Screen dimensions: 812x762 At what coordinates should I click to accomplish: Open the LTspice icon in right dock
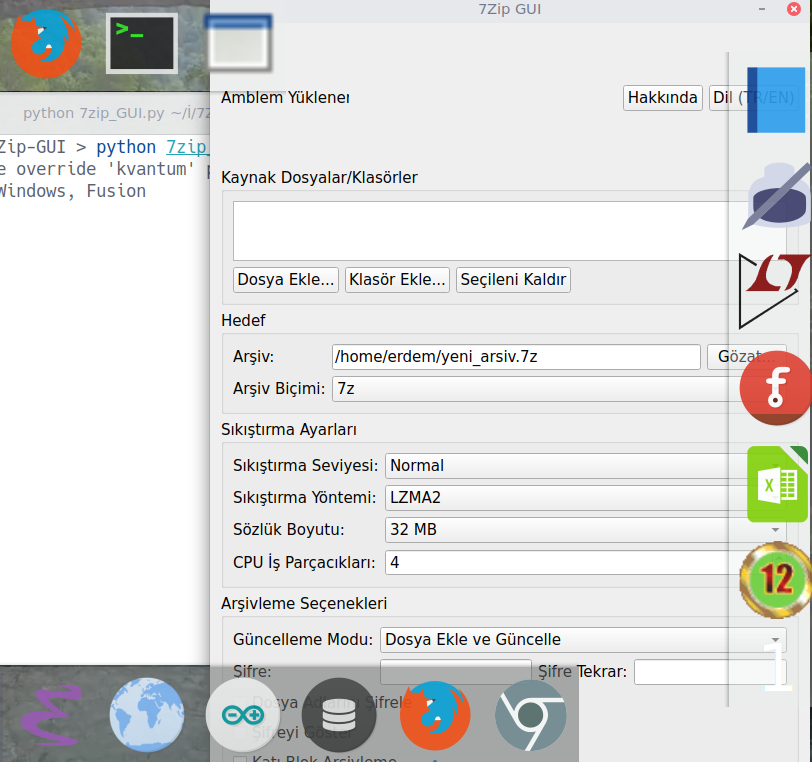point(774,291)
